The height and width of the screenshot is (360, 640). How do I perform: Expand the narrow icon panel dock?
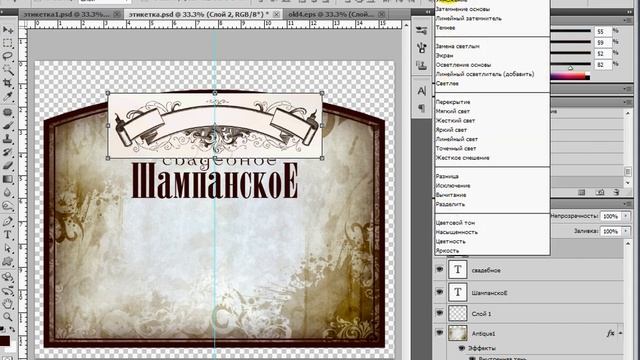coord(428,12)
